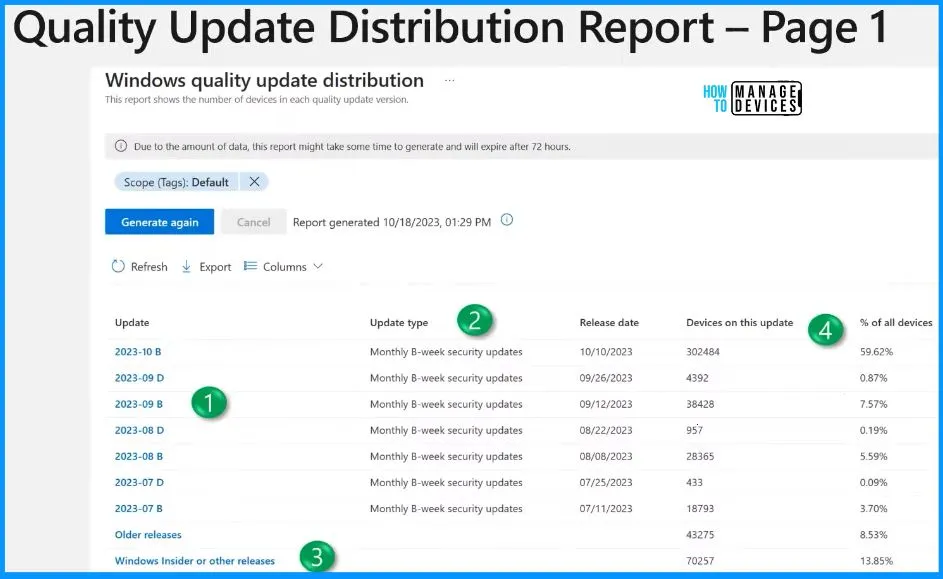Select the percentage 7.57%
Image resolution: width=943 pixels, height=579 pixels.
click(x=874, y=404)
